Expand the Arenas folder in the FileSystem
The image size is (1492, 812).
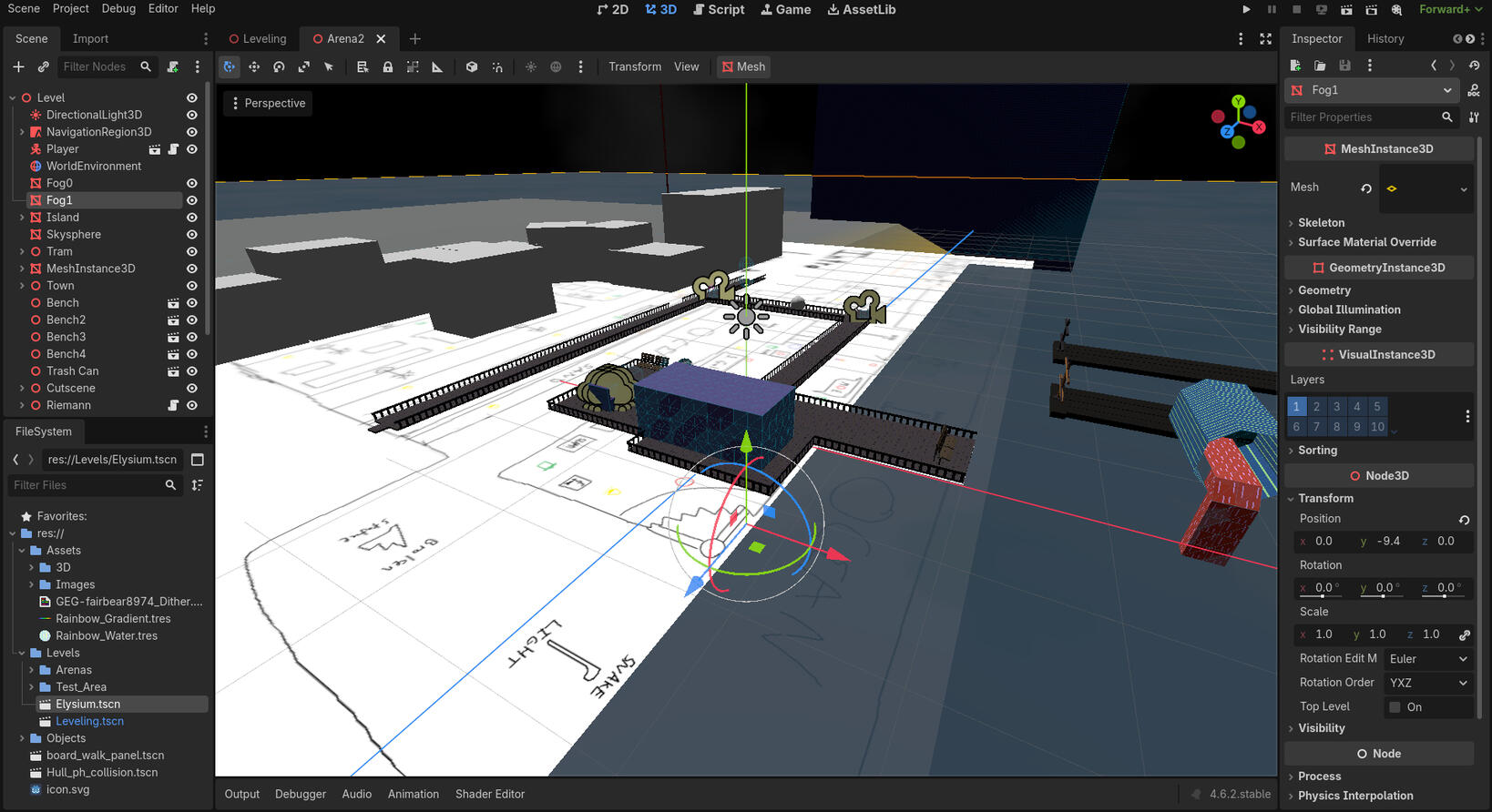31,670
